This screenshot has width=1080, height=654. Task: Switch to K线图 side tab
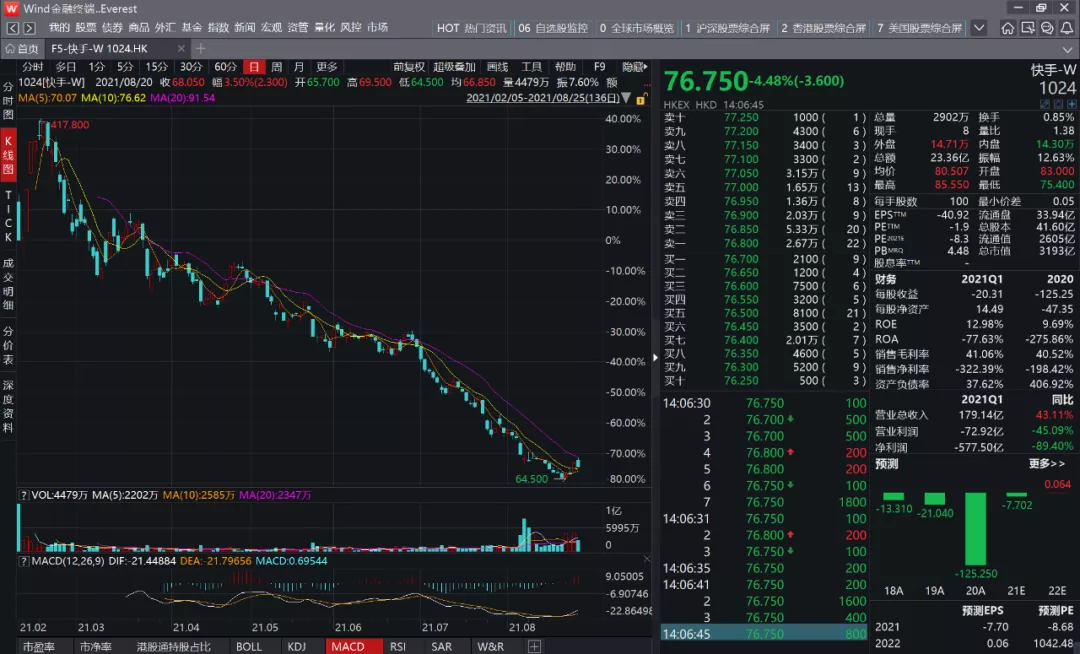pos(8,156)
